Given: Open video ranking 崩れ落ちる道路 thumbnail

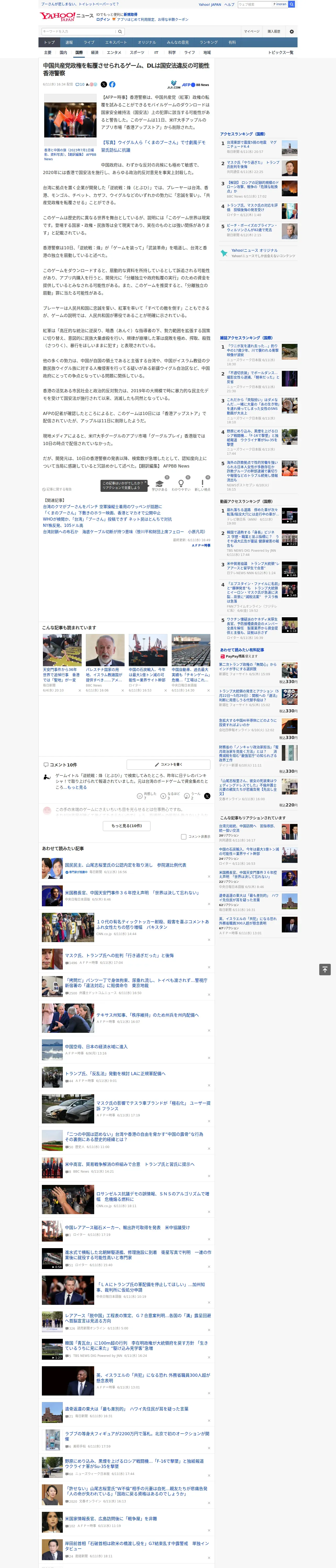Looking at the screenshot, I should pos(290,516).
